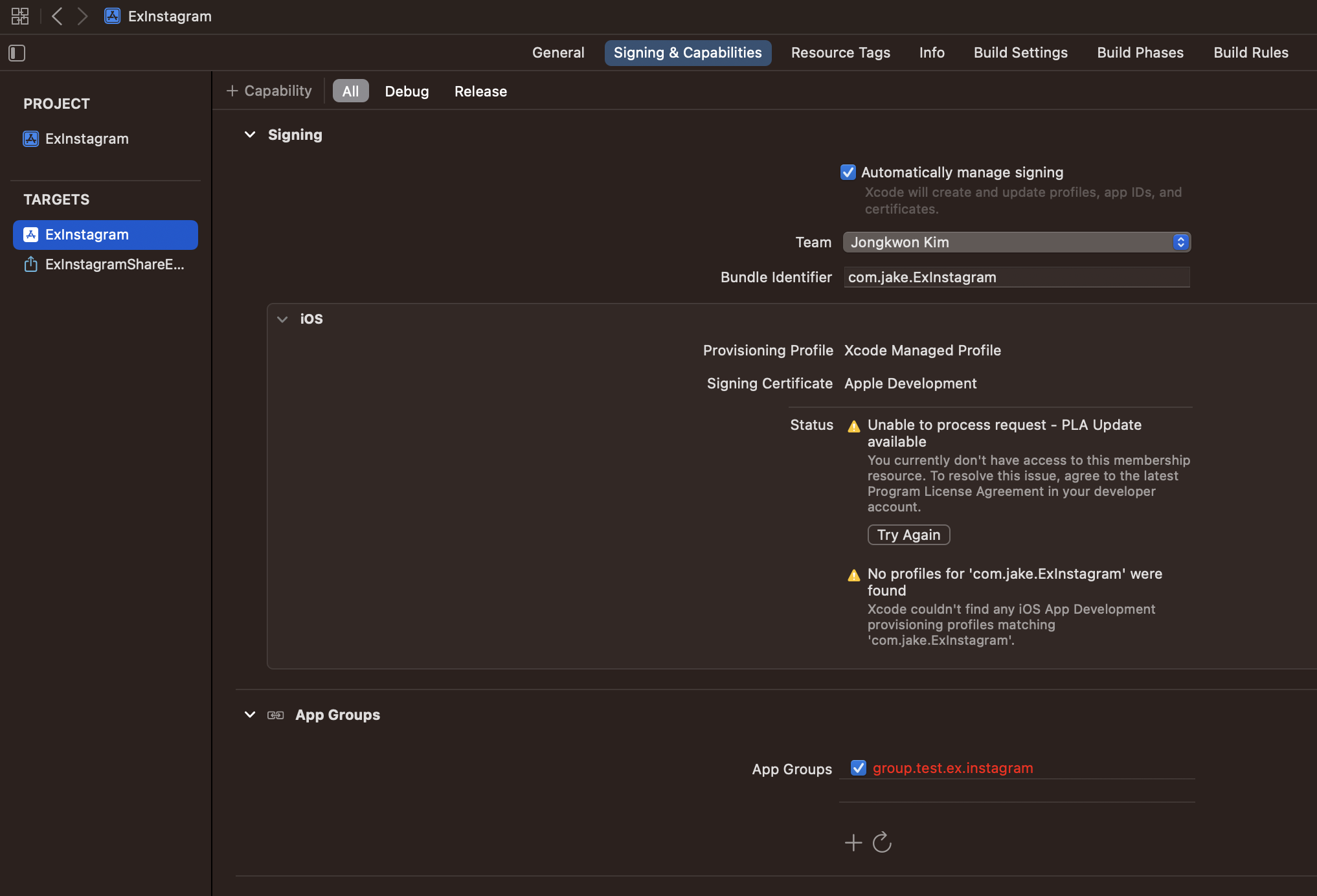Open the Team dropdown showing Jongkwon Kim
Image resolution: width=1317 pixels, height=896 pixels.
(1017, 242)
